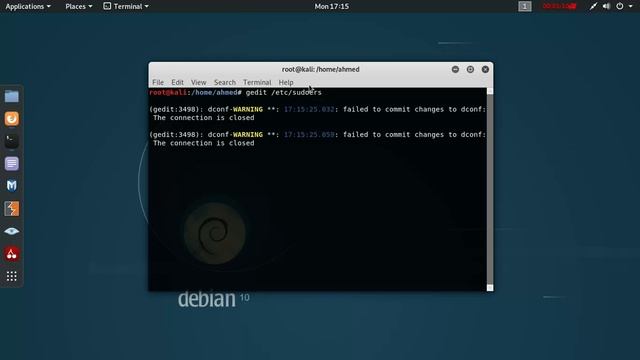Maximize the terminal window

click(470, 69)
